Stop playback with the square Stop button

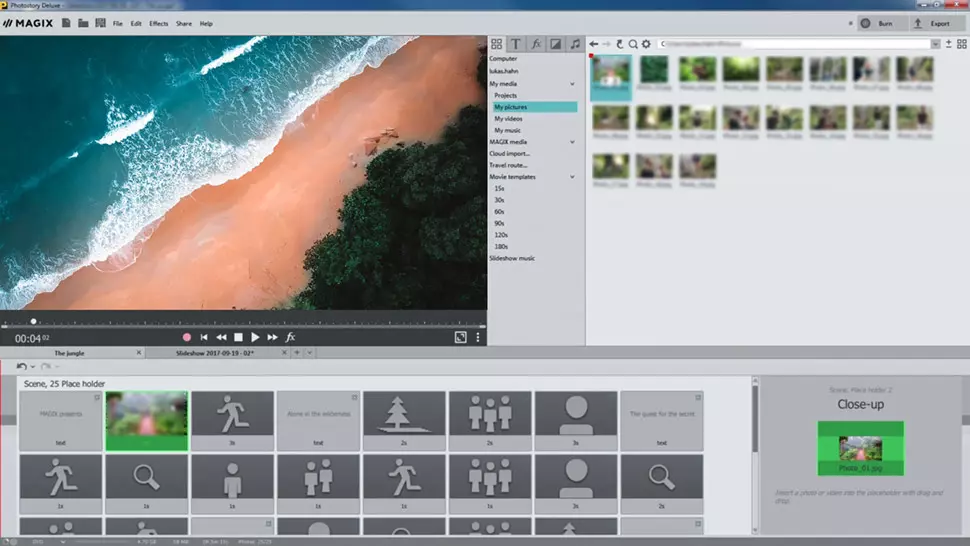point(238,338)
